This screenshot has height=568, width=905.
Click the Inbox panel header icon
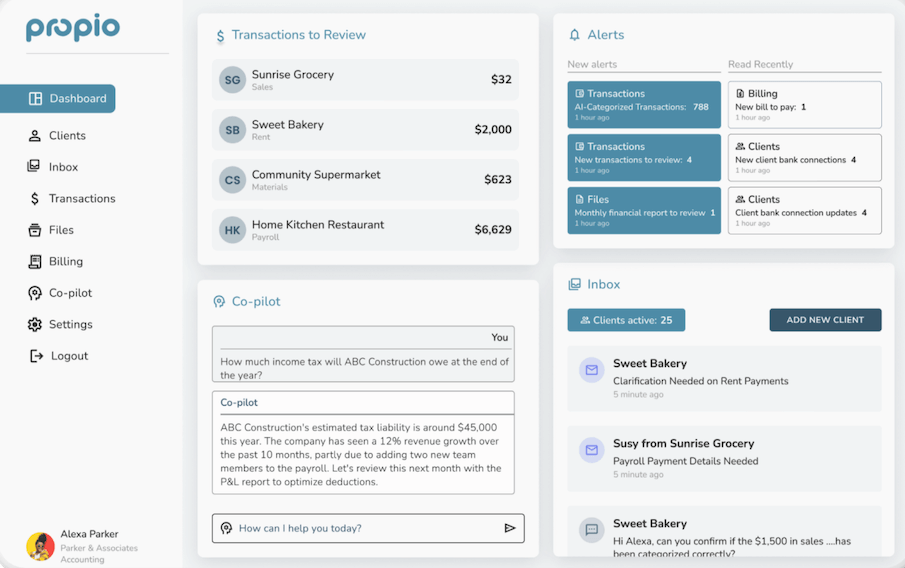click(x=574, y=285)
